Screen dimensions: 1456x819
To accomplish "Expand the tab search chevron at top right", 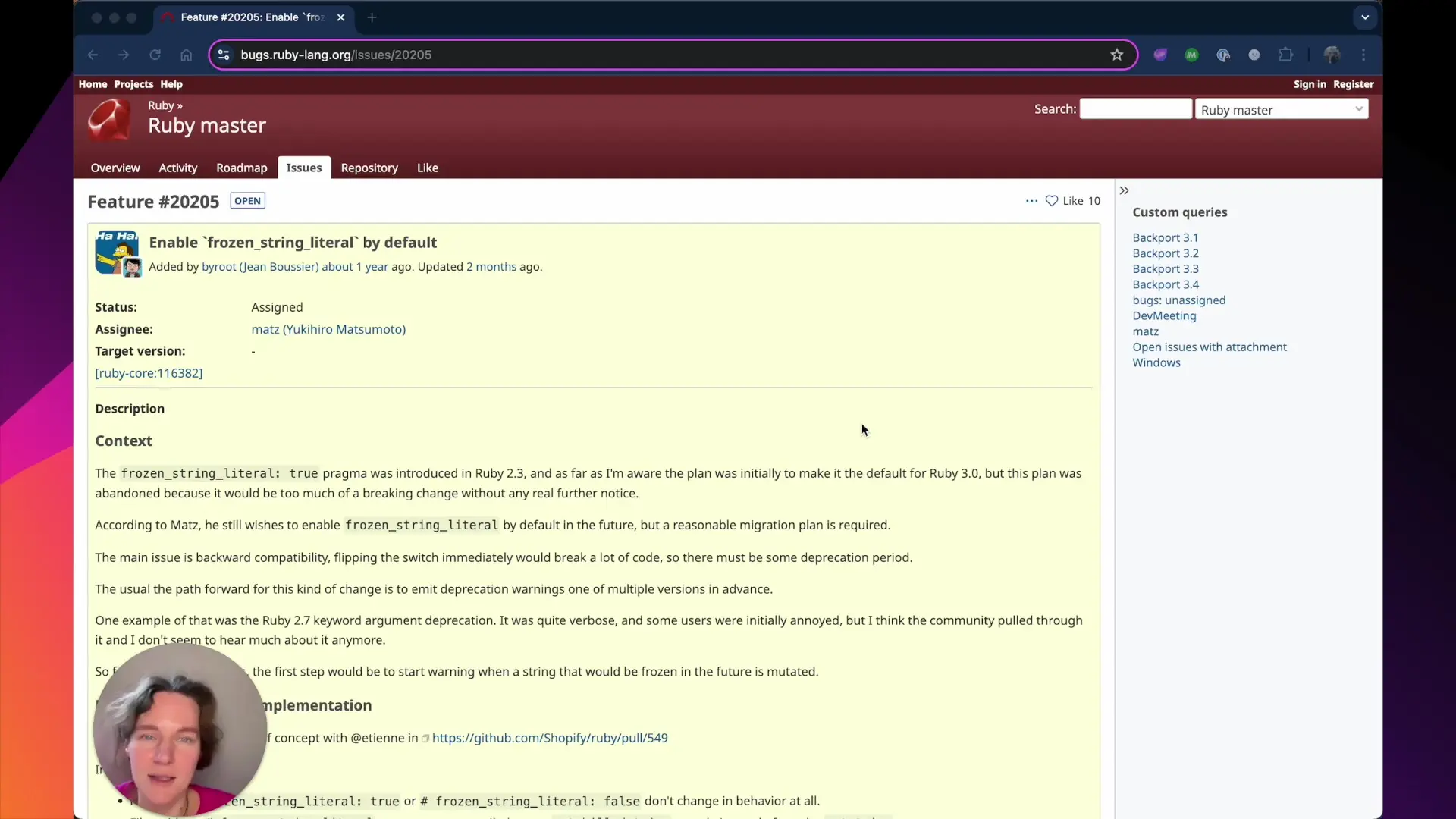I will pyautogui.click(x=1365, y=17).
